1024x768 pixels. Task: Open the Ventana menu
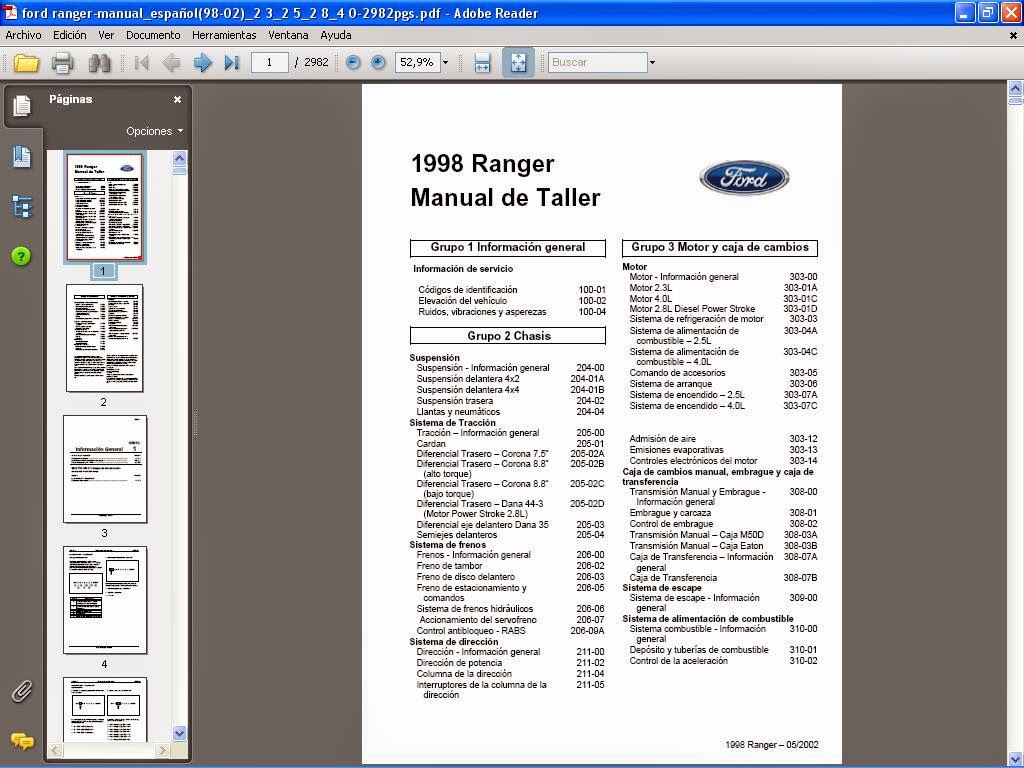pos(288,35)
